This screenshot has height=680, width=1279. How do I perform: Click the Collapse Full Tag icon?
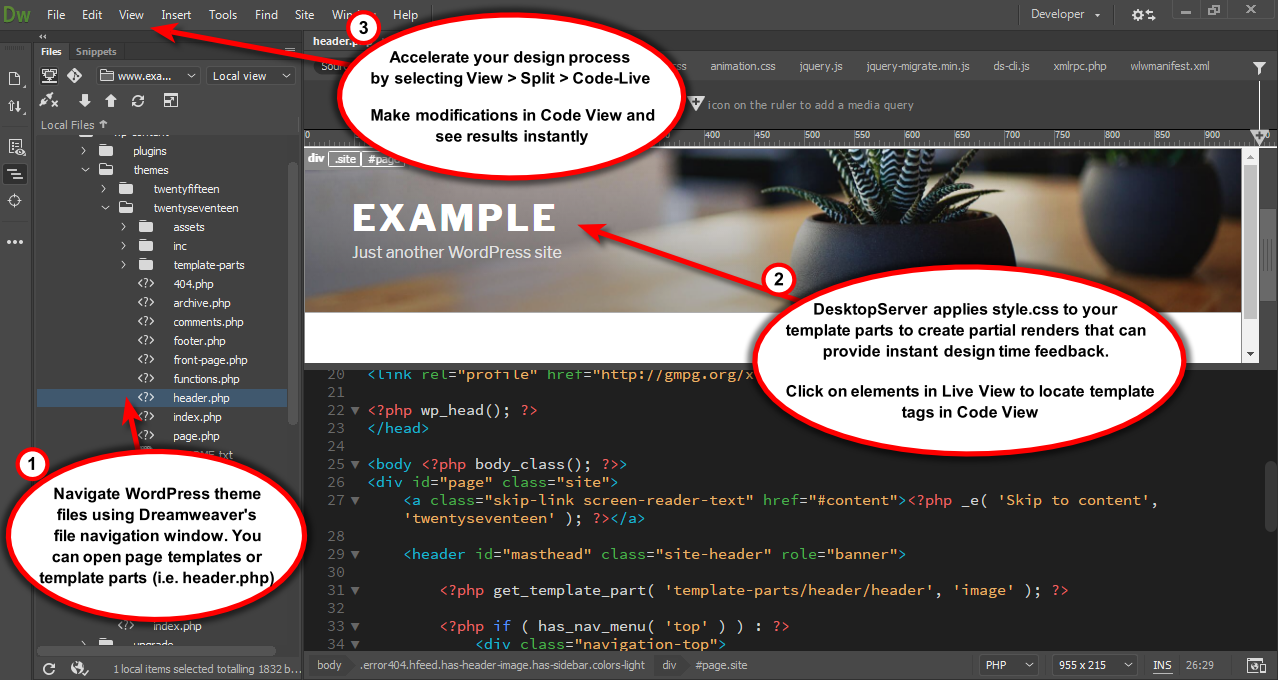tap(15, 174)
